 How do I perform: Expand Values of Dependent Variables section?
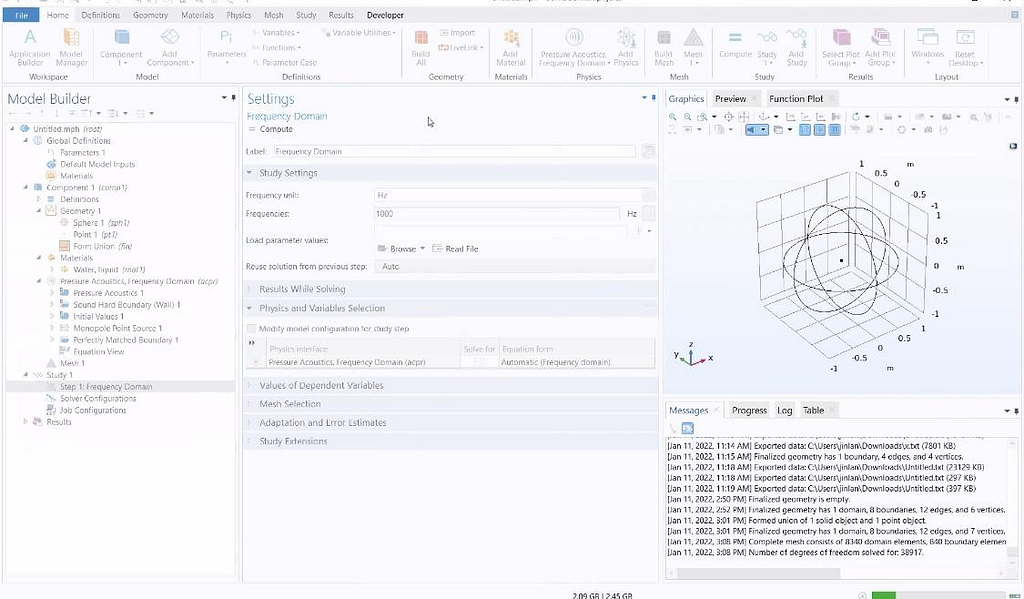click(x=249, y=385)
